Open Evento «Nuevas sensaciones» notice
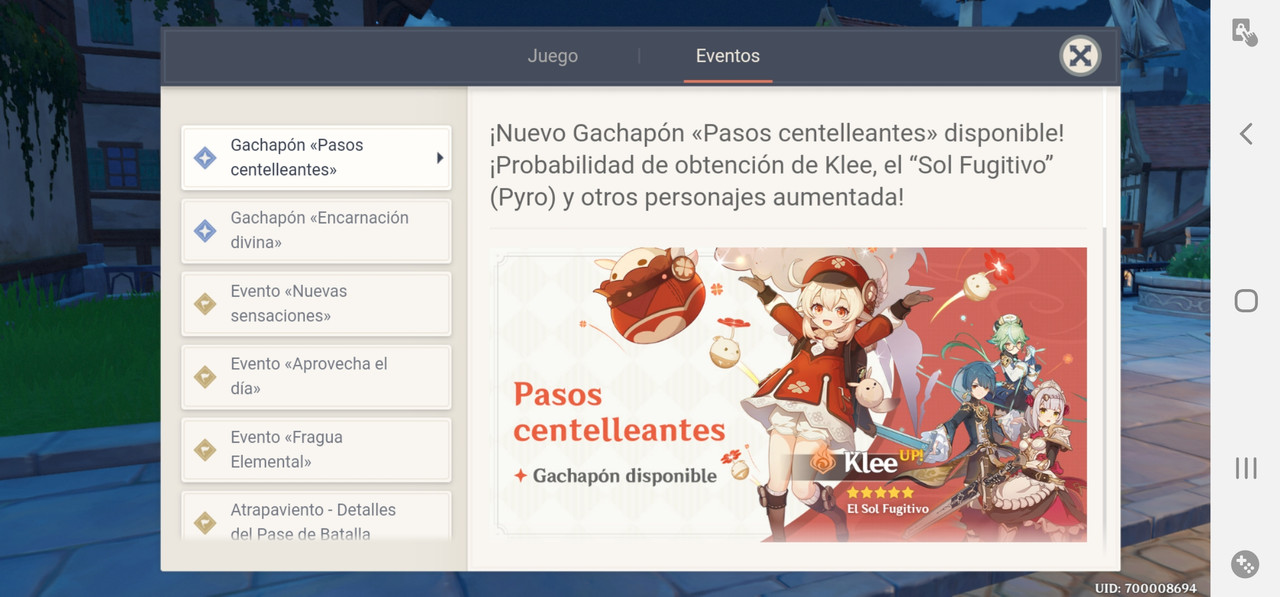1280x597 pixels. pyautogui.click(x=316, y=303)
